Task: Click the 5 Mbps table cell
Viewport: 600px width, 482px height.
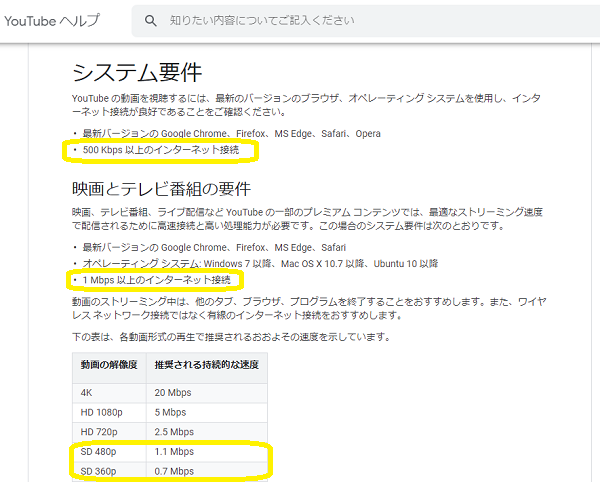Action: 207,412
